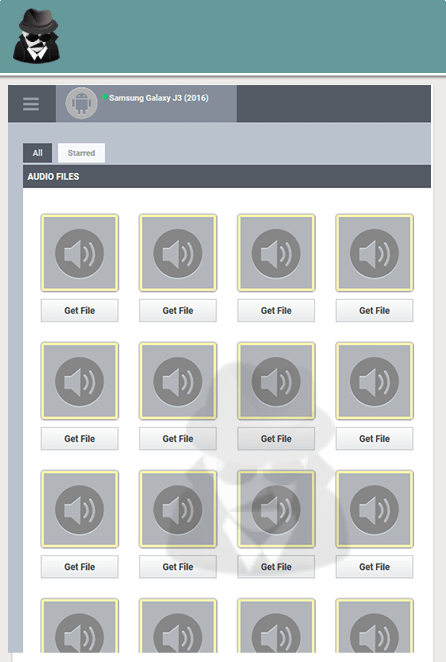
Task: Open the third audio thumbnail in the top row
Action: pyautogui.click(x=276, y=253)
